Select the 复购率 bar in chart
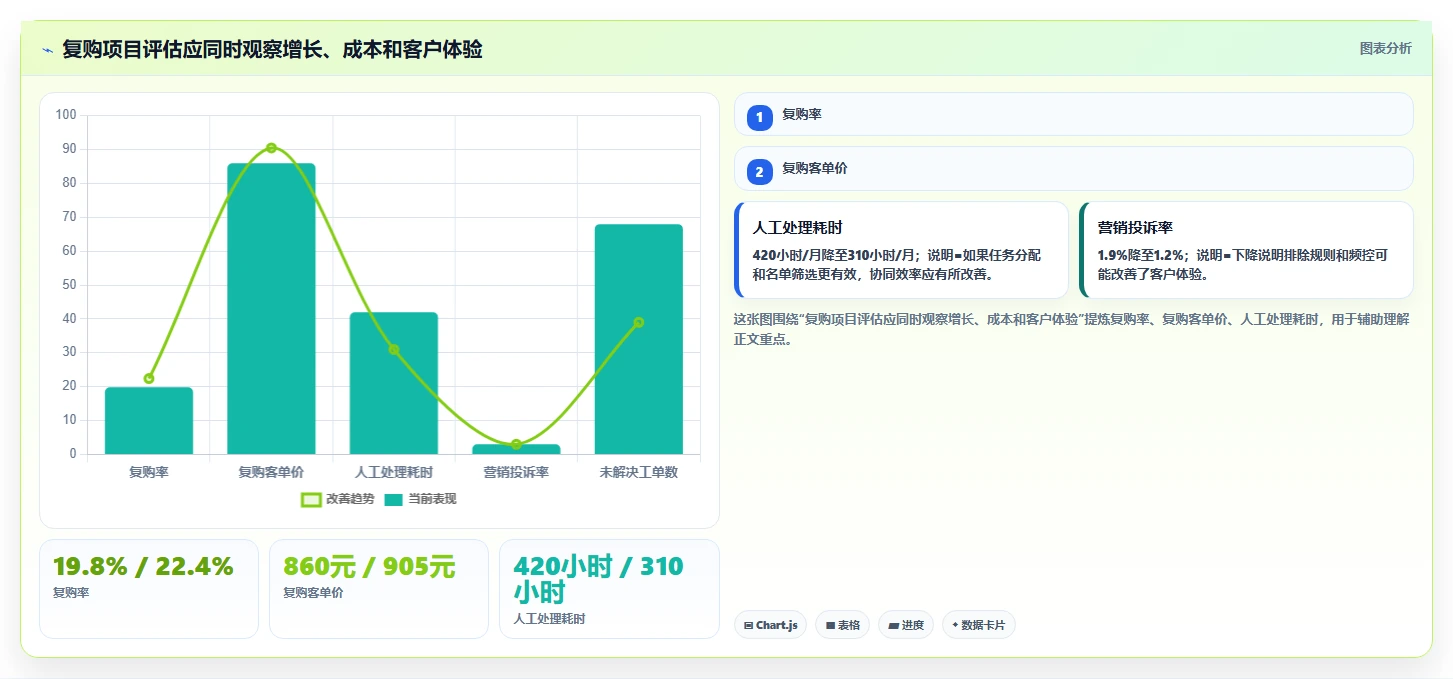The image size is (1453, 679). click(x=149, y=421)
